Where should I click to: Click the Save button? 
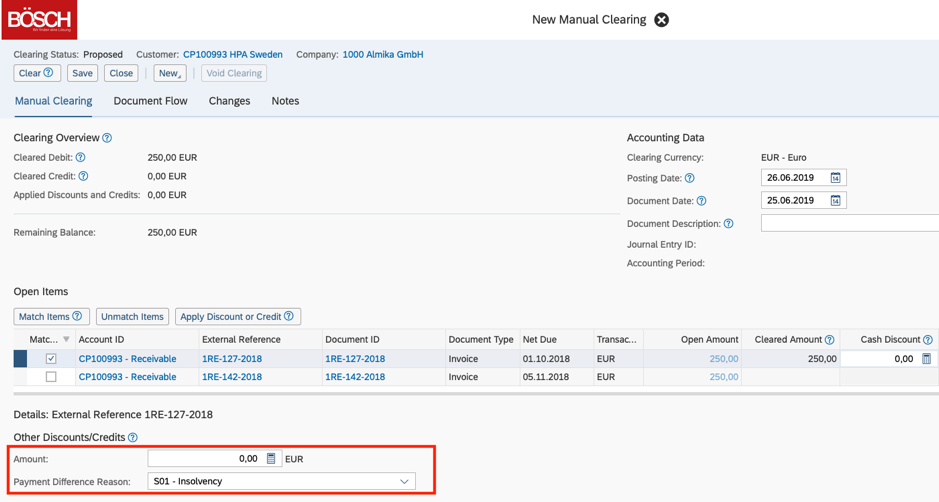click(82, 73)
